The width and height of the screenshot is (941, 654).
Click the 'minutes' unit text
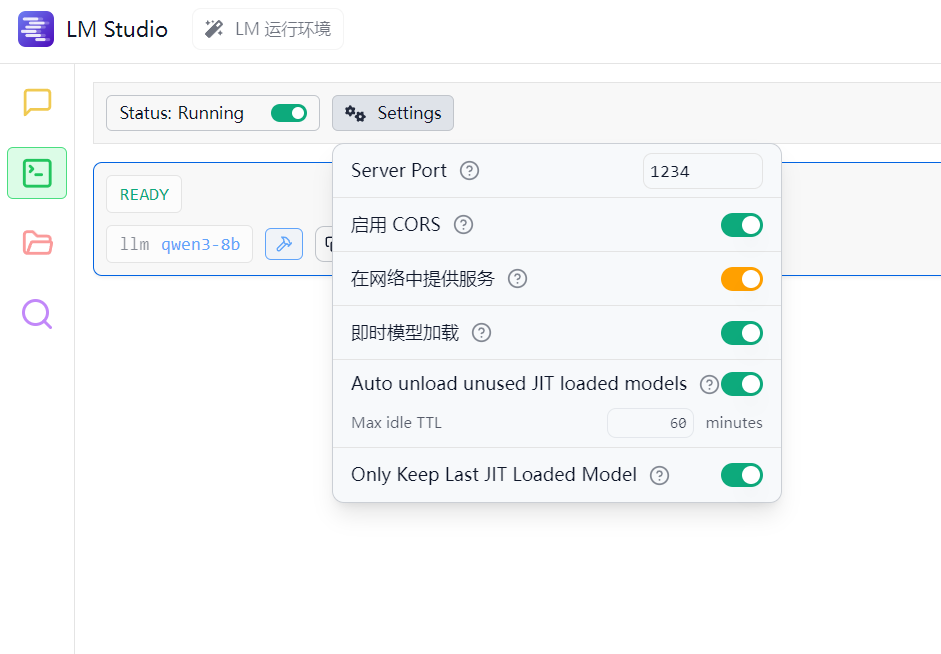[734, 422]
